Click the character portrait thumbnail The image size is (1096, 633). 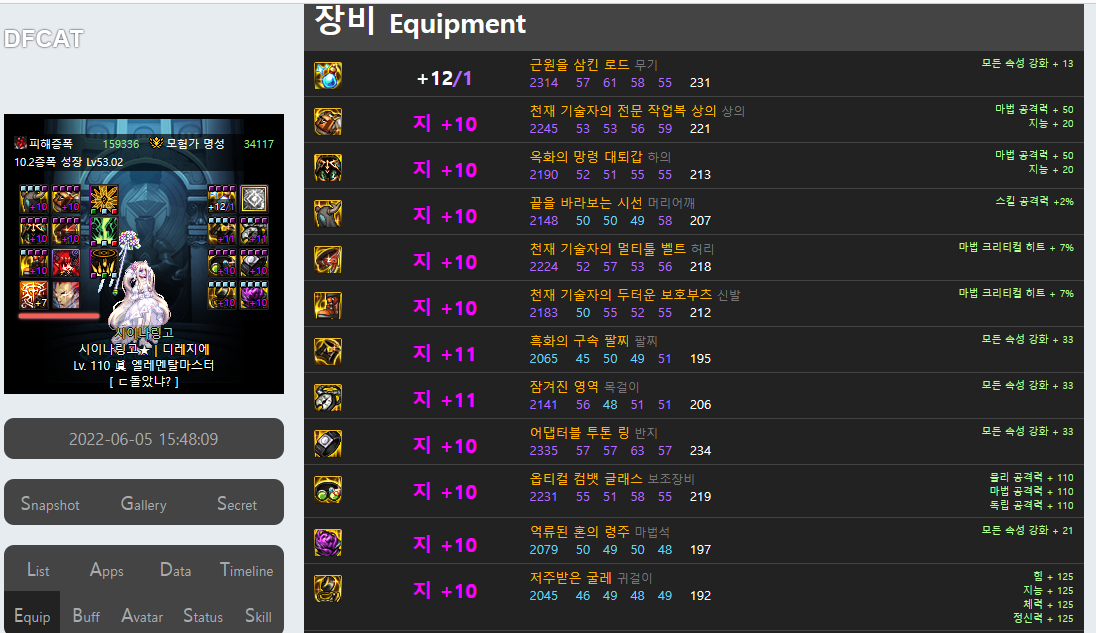(144, 254)
